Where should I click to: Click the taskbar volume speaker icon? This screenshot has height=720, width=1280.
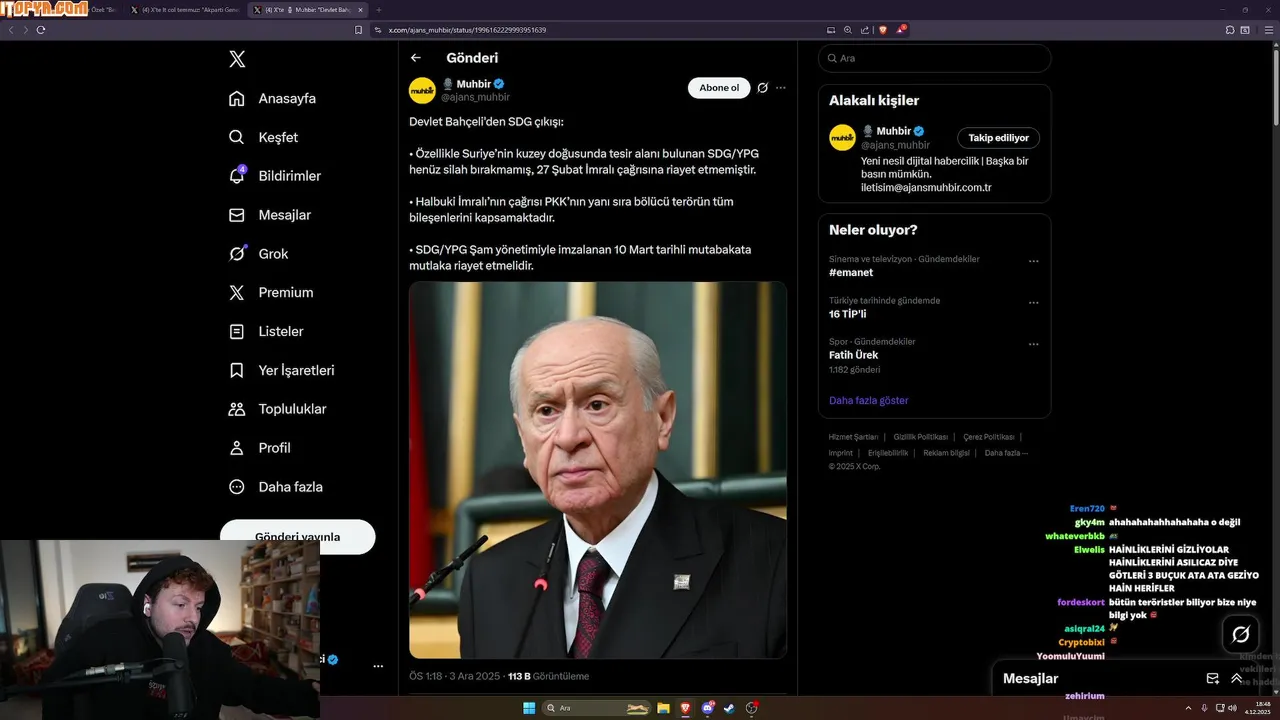(x=1232, y=708)
